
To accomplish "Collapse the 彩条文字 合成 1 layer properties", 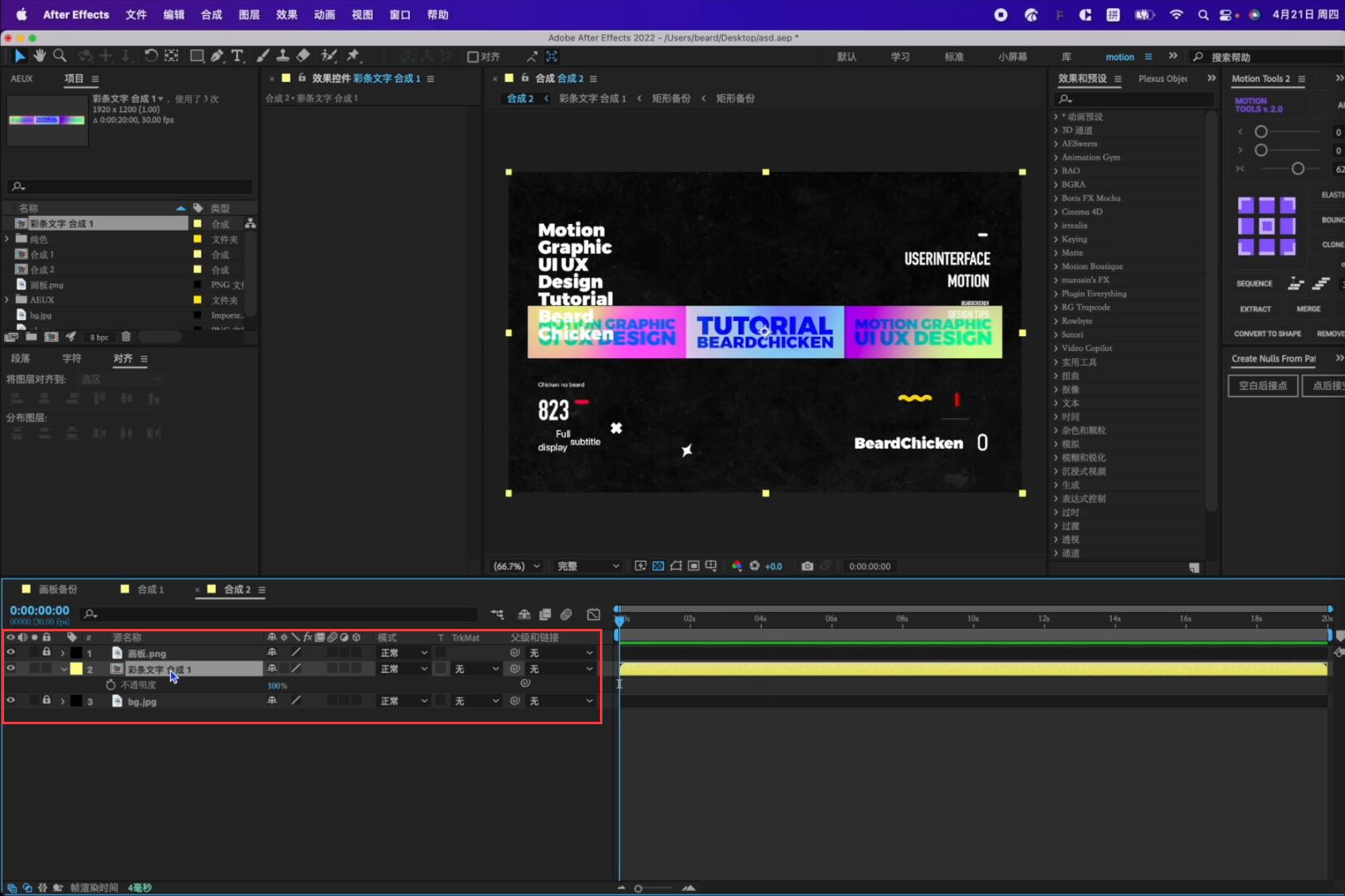I will (63, 669).
